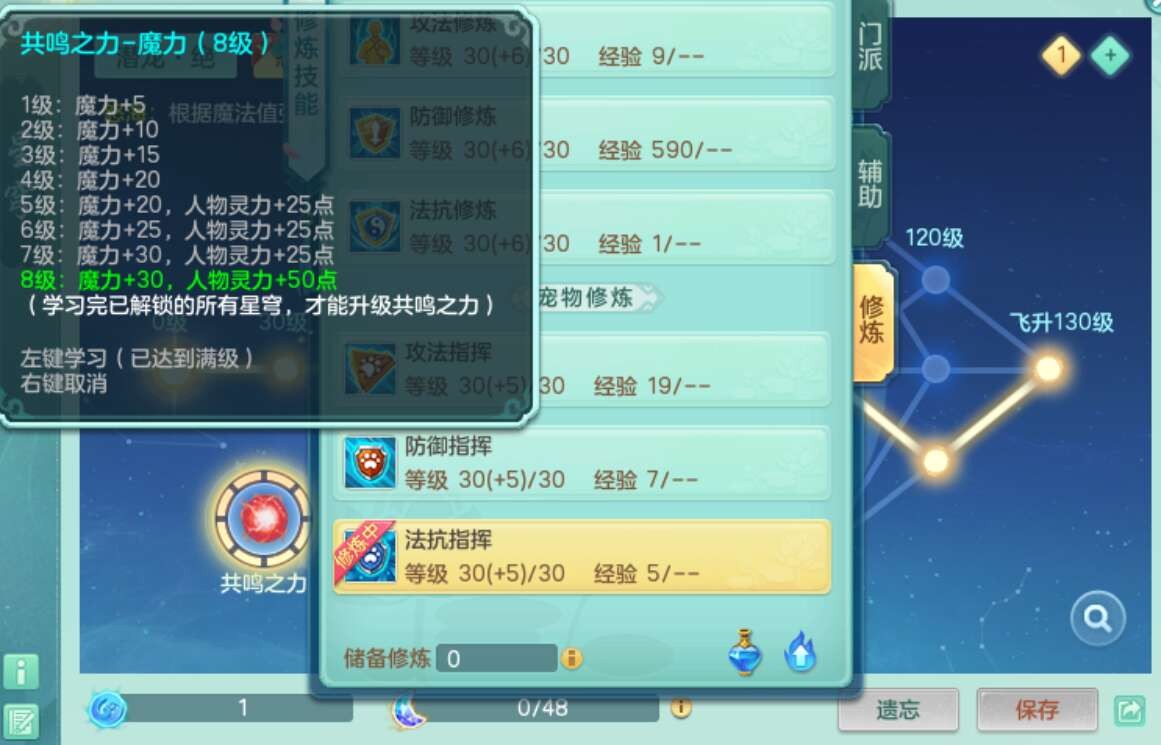Image resolution: width=1161 pixels, height=745 pixels.
Task: Select the 修炼 tab
Action: click(x=873, y=321)
